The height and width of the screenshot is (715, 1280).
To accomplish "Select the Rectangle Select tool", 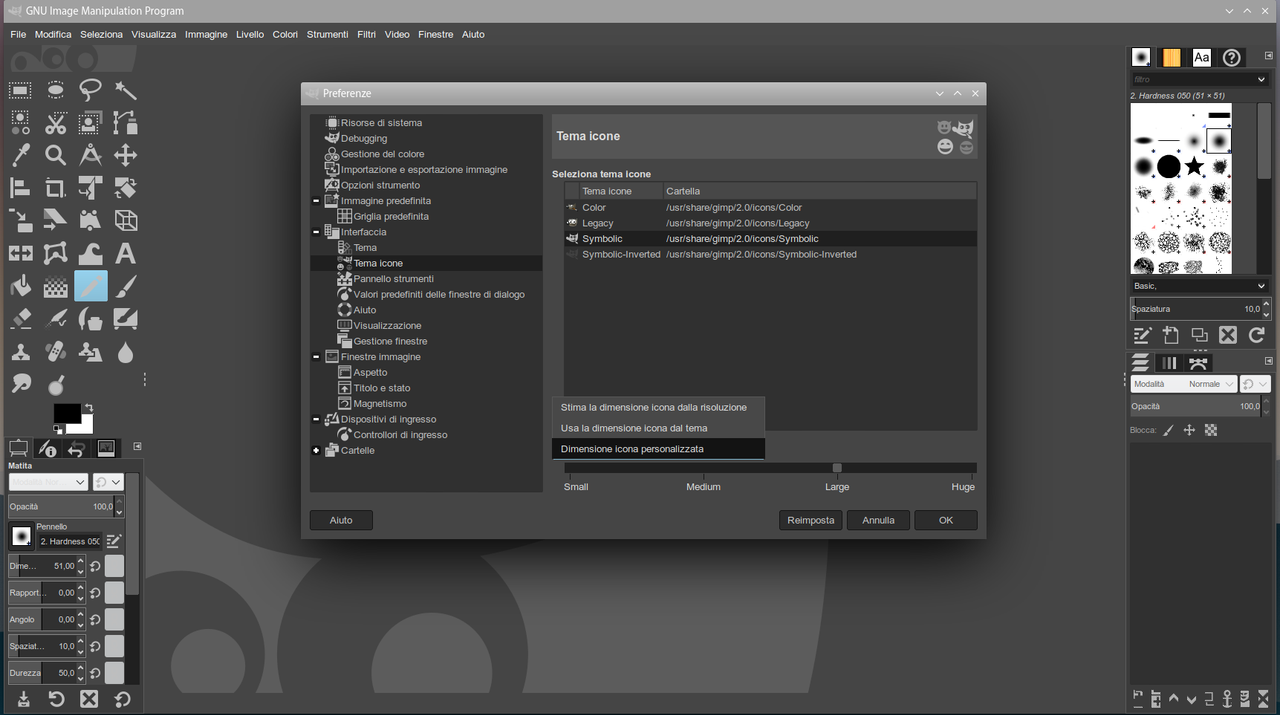I will click(20, 90).
